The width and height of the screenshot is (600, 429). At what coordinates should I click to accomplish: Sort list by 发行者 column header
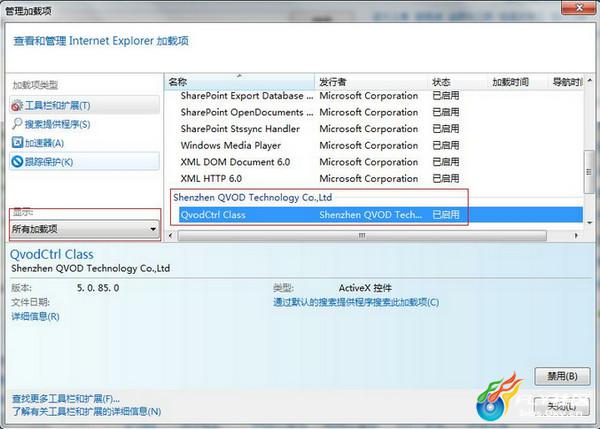pos(370,82)
